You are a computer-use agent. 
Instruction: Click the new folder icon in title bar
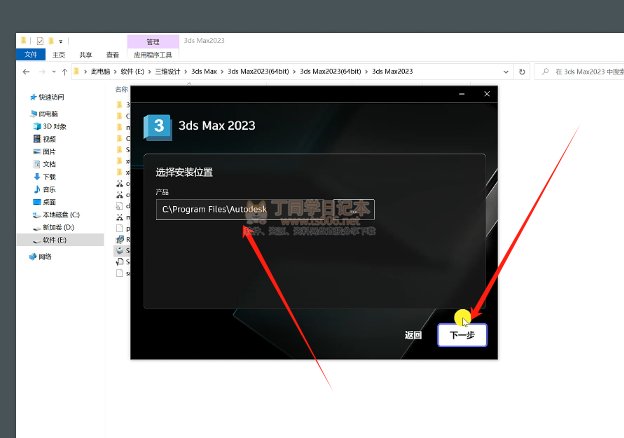[x=51, y=41]
